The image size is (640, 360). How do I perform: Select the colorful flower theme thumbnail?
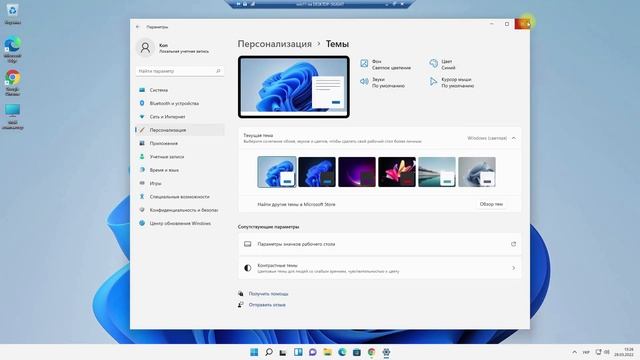coord(397,172)
